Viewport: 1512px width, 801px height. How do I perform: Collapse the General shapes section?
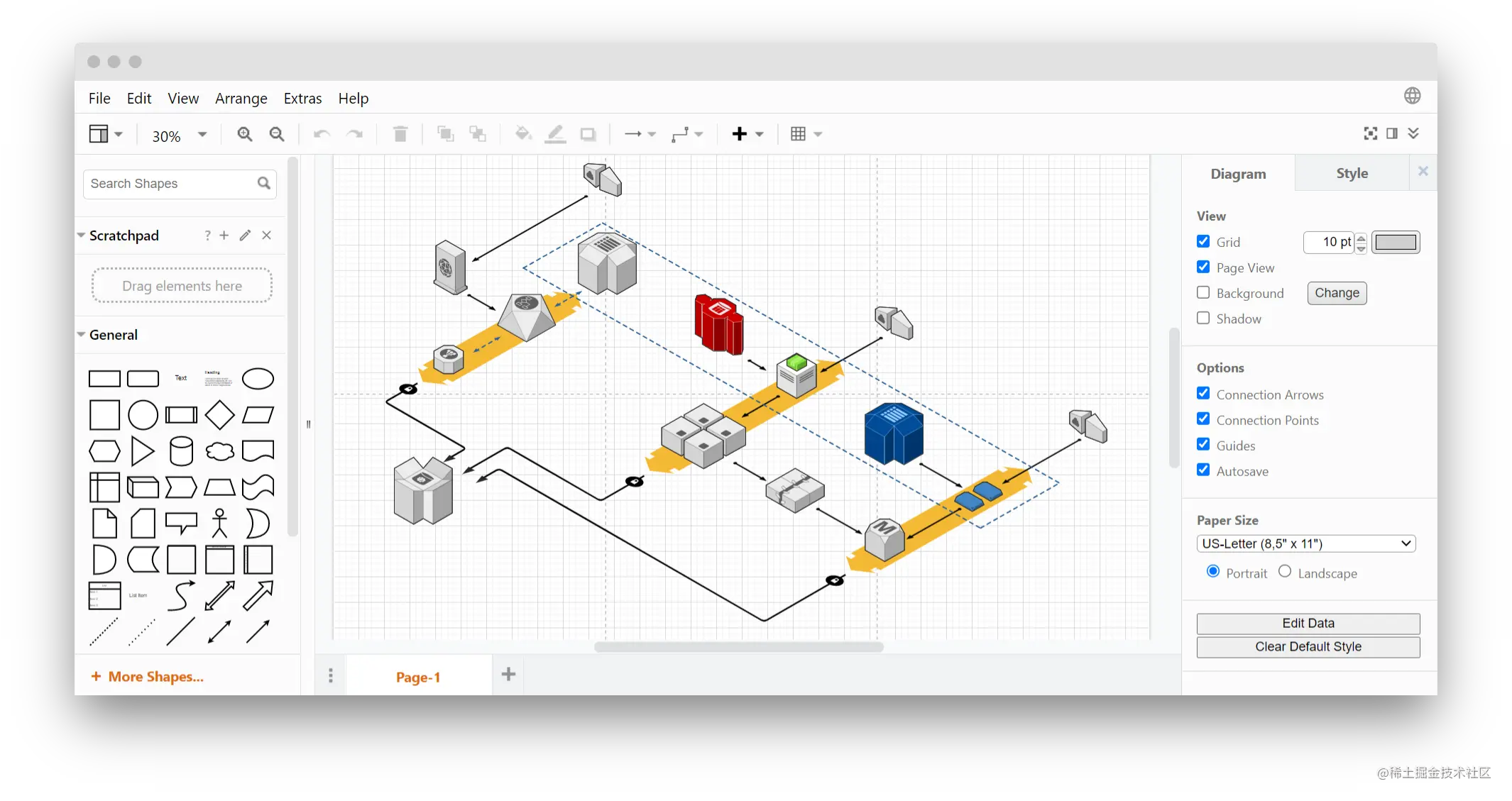[82, 334]
